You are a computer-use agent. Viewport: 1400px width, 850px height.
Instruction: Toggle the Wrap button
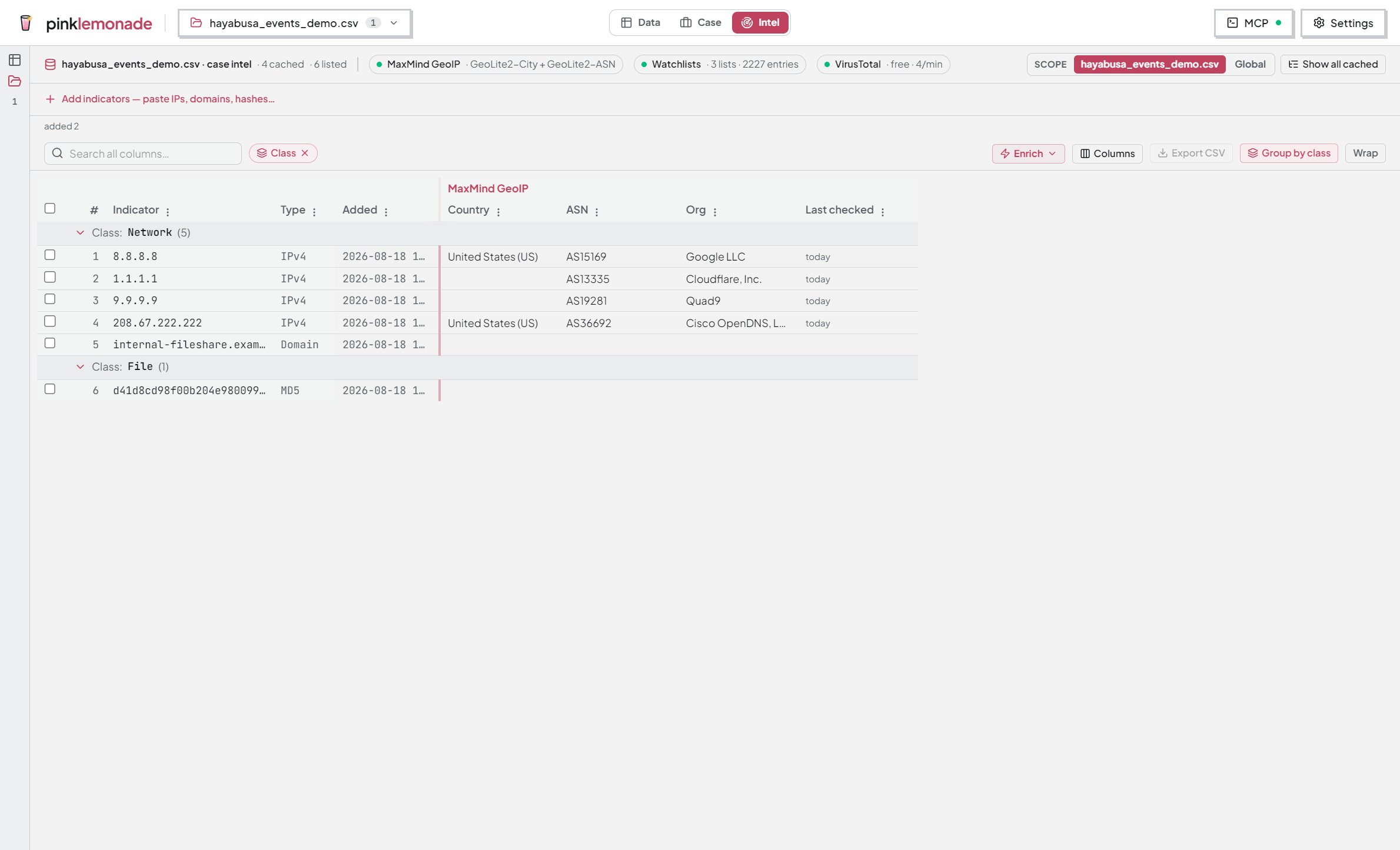click(1365, 153)
